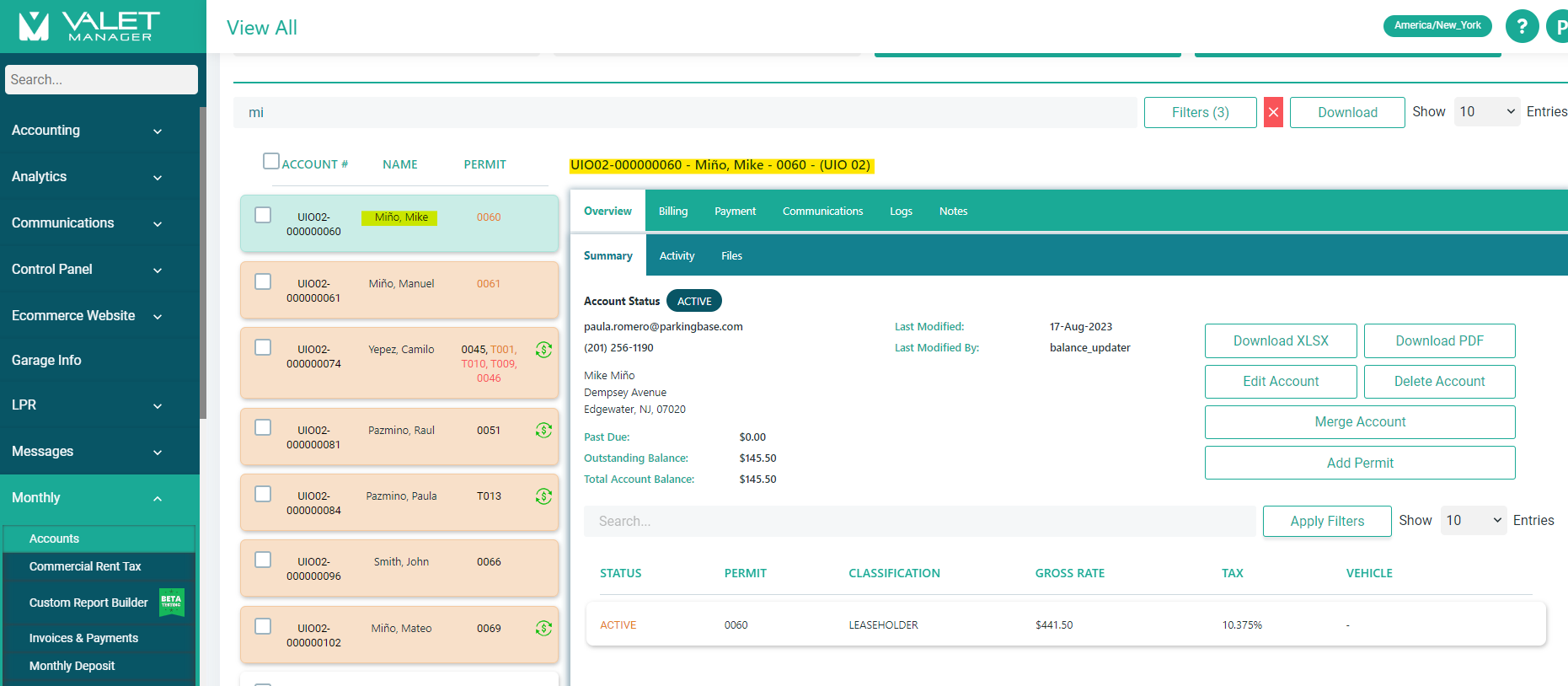Viewport: 1568px width, 686px height.
Task: Click the BETA badge beside Custom Report Builder
Action: coord(172,602)
